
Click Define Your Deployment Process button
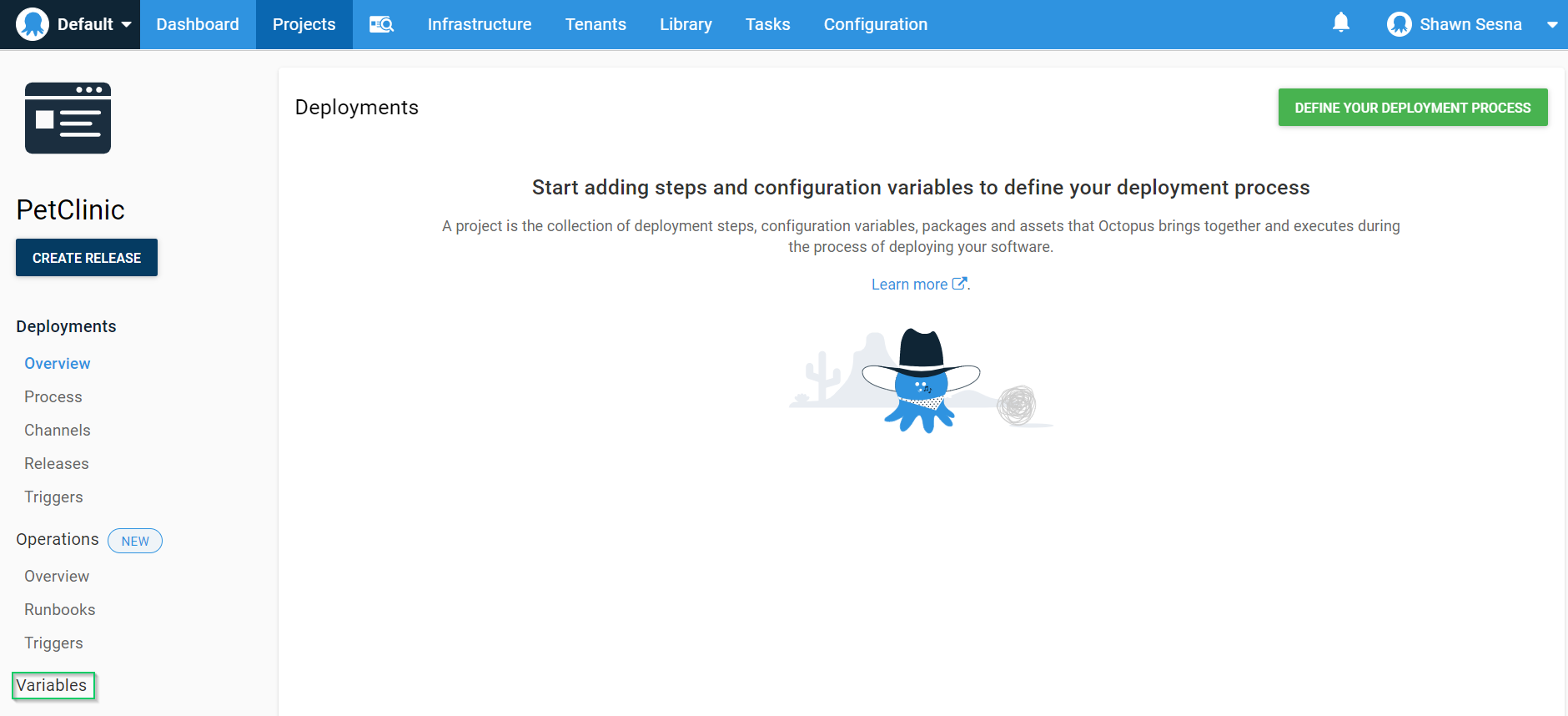pos(1412,108)
